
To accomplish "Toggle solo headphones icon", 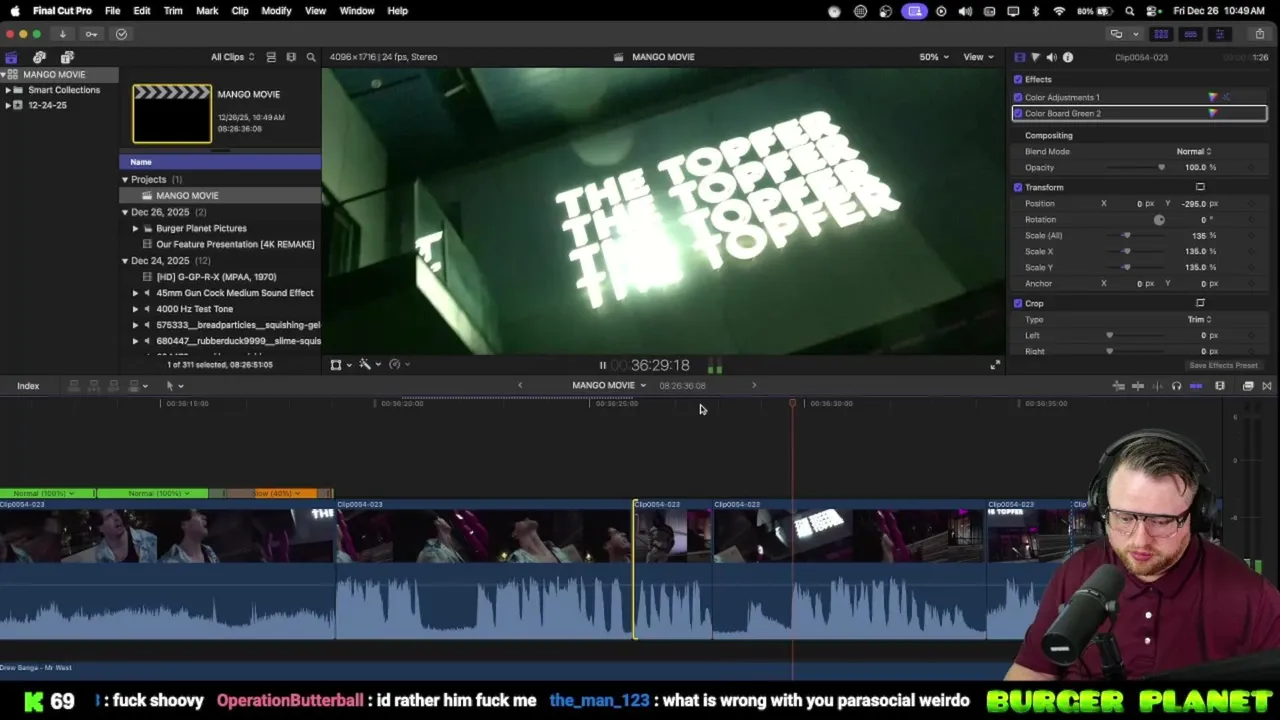I will 1176,386.
